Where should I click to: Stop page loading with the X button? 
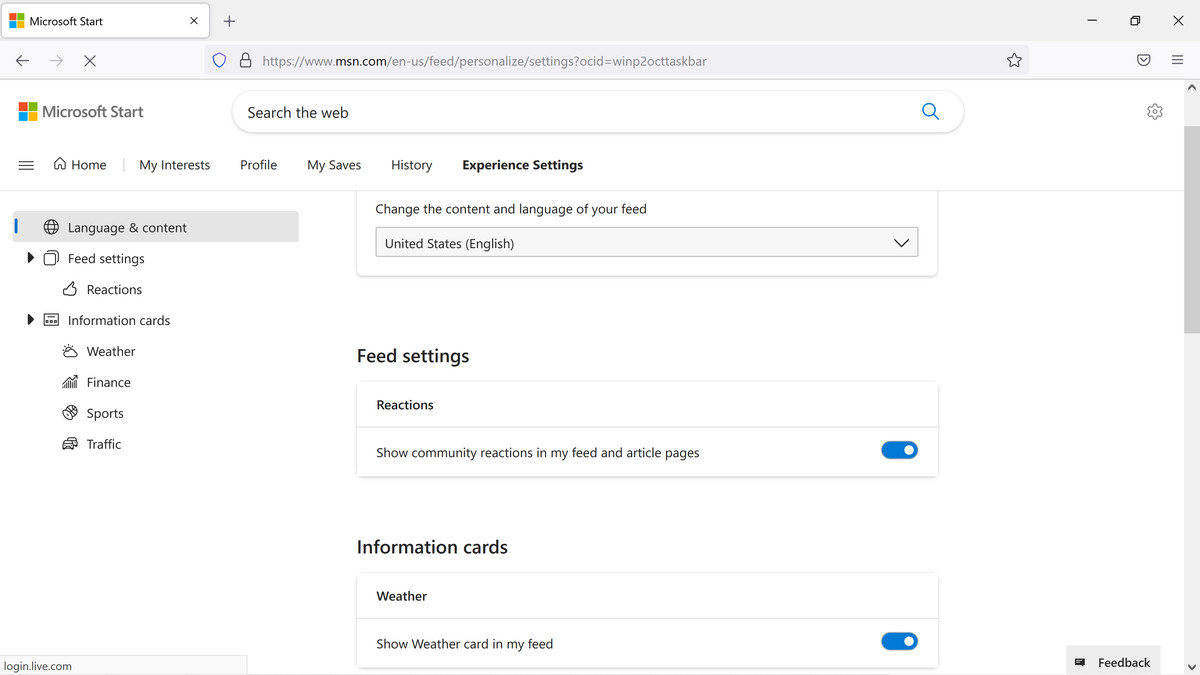tap(89, 61)
